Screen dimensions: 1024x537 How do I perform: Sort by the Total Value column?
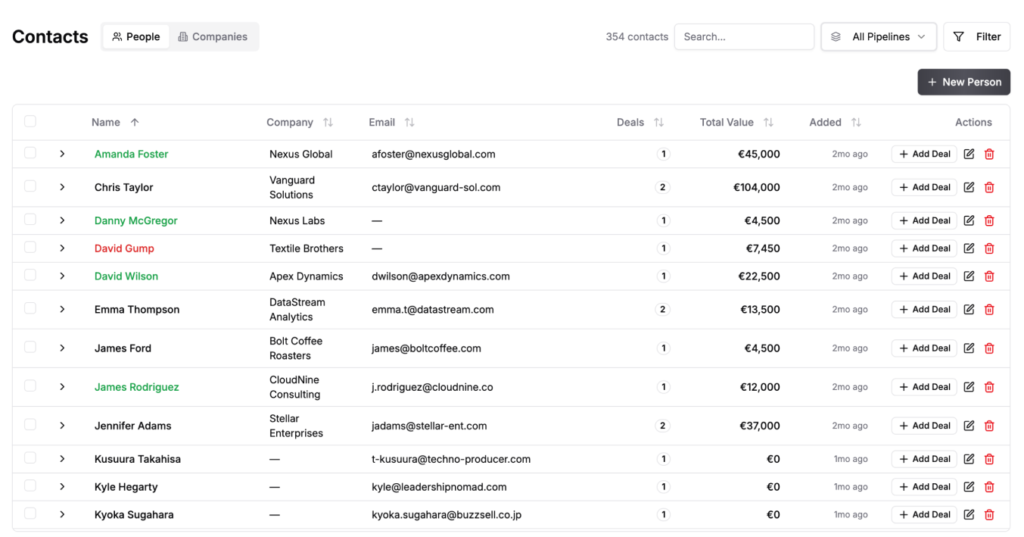tap(736, 122)
